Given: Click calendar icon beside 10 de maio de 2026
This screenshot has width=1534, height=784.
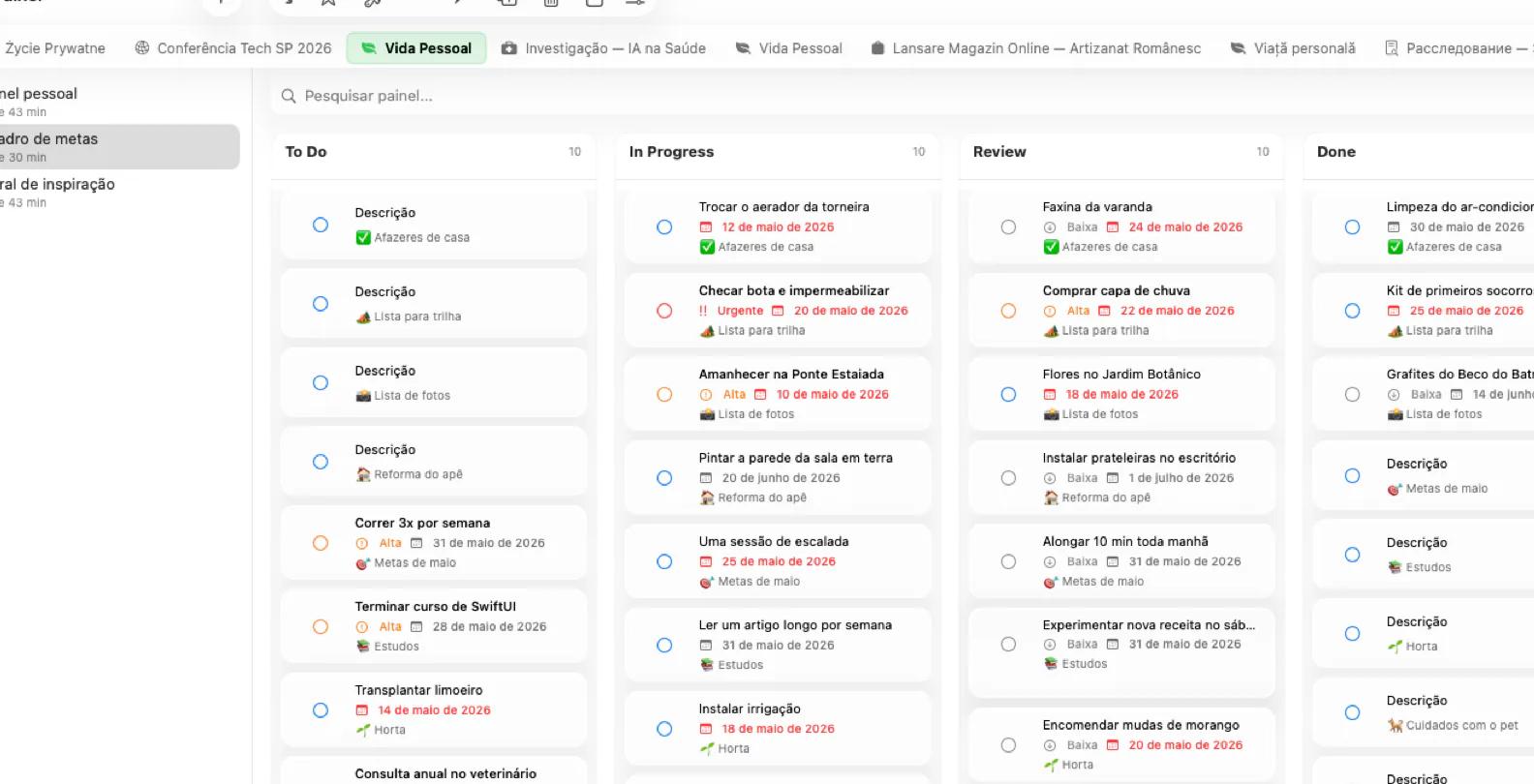Looking at the screenshot, I should pos(760,395).
